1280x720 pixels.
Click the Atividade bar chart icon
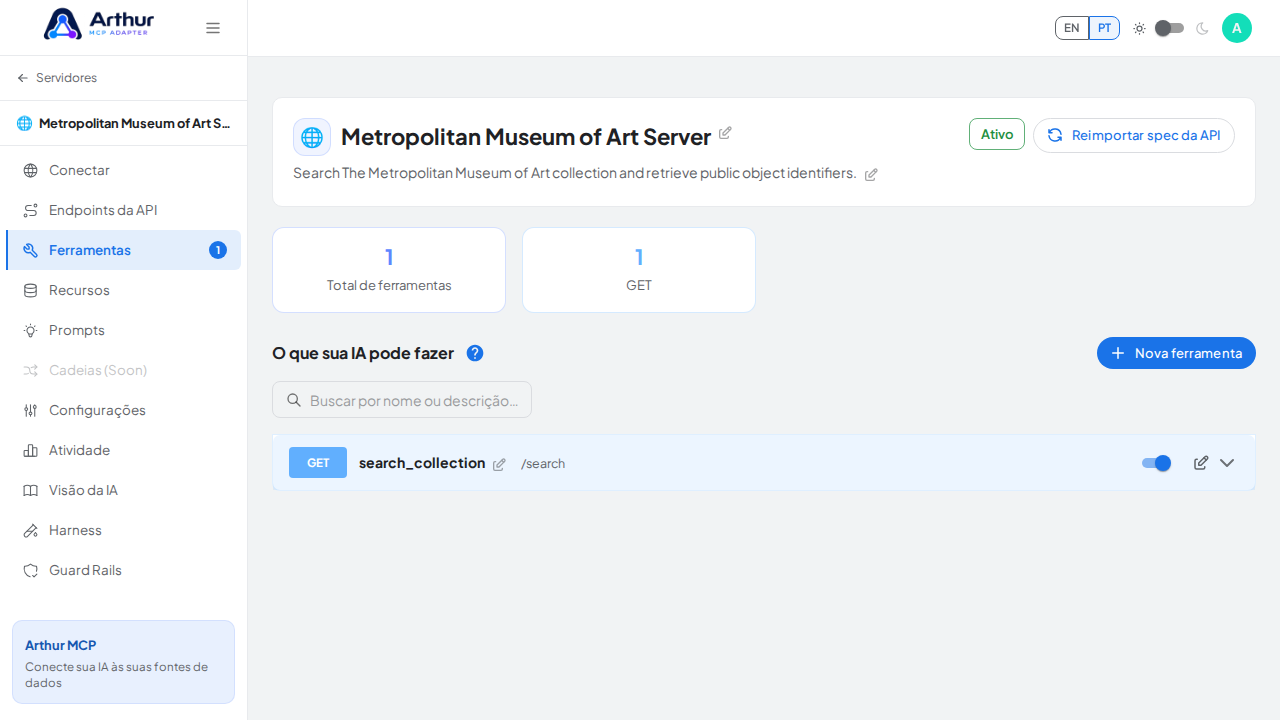click(31, 450)
